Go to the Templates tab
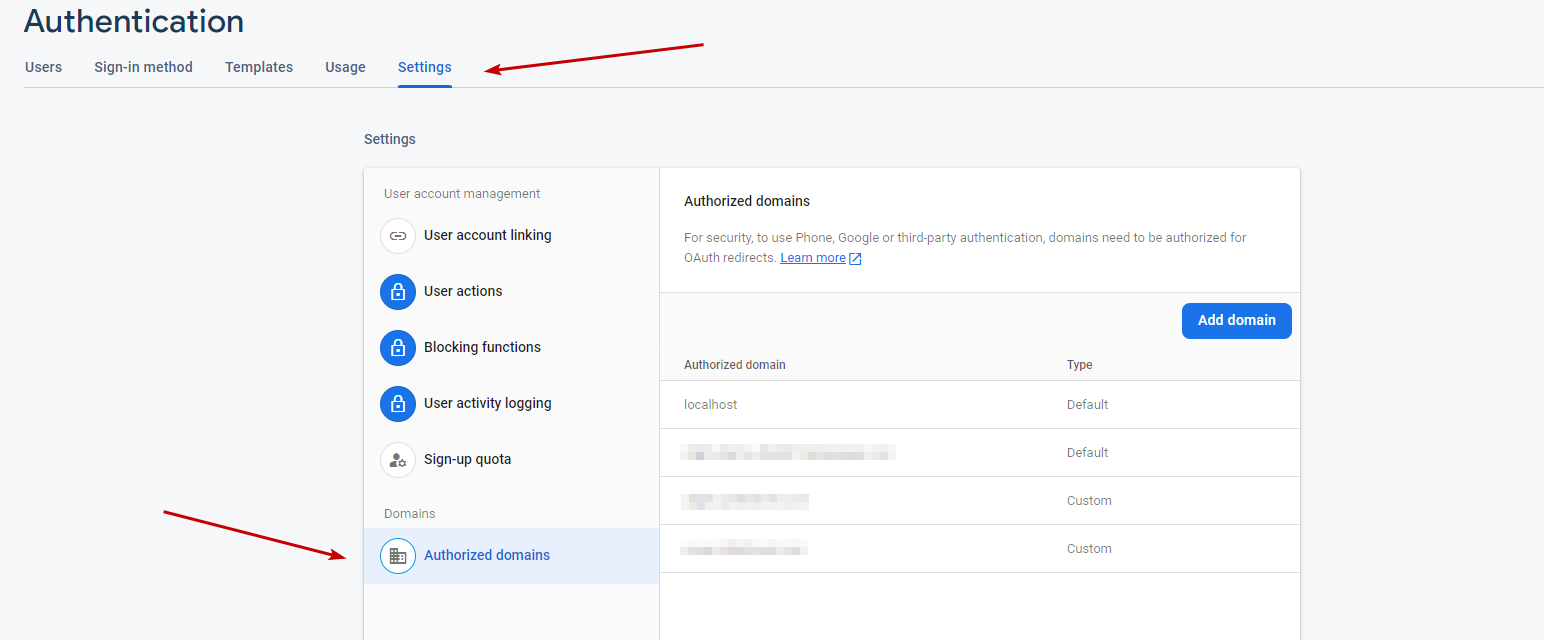The image size is (1544, 640). click(259, 67)
